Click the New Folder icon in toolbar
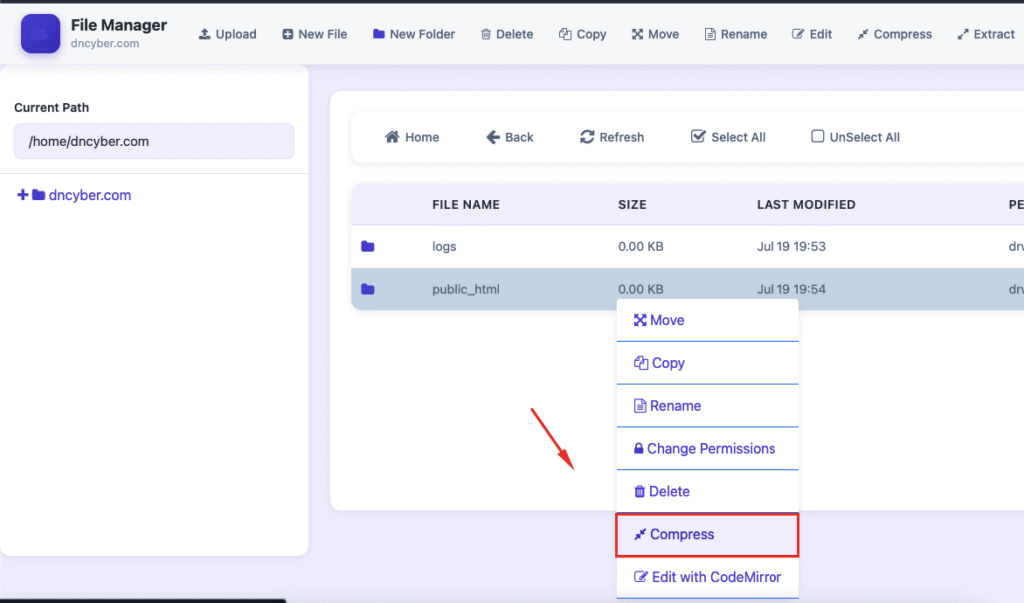This screenshot has width=1024, height=603. [379, 34]
